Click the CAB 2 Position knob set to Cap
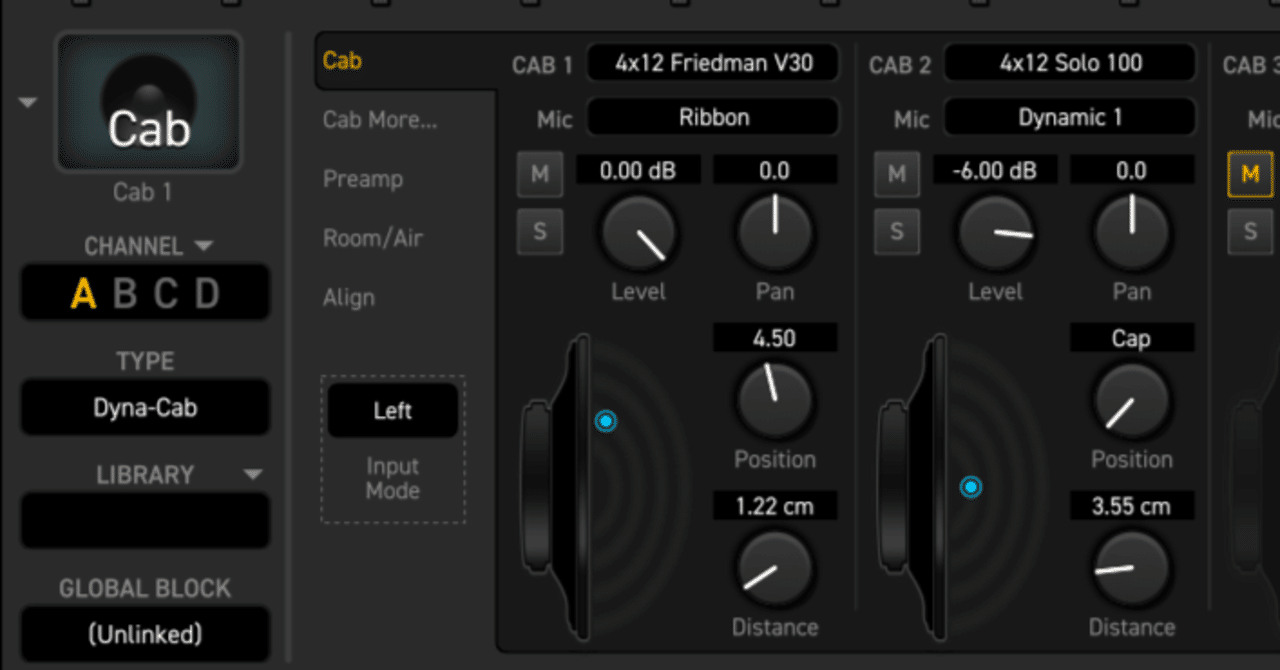 [x=1132, y=401]
